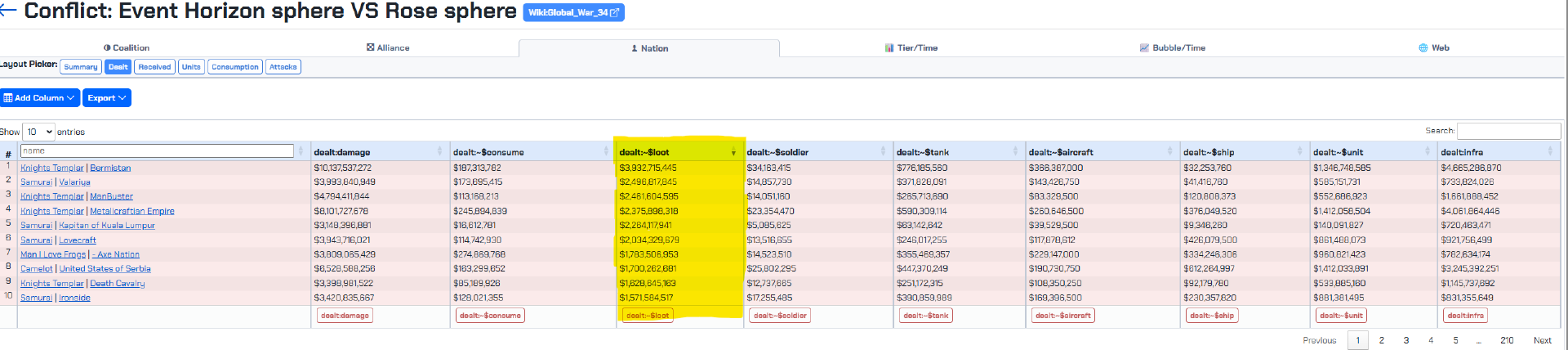Viewport: 1568px width, 350px height.
Task: Choose the Summary layout
Action: pyautogui.click(x=81, y=67)
